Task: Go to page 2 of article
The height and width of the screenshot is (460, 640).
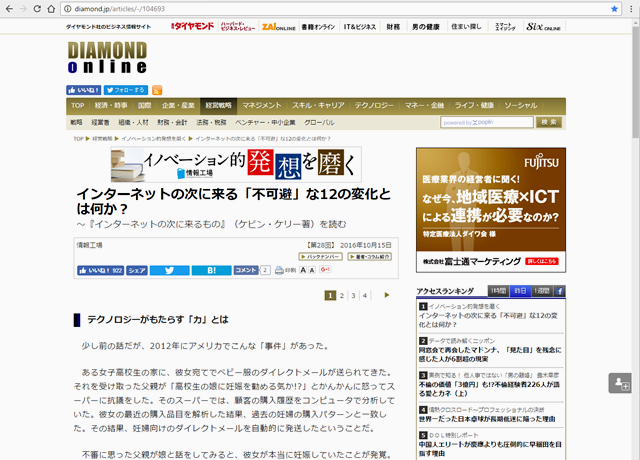Action: [x=342, y=296]
